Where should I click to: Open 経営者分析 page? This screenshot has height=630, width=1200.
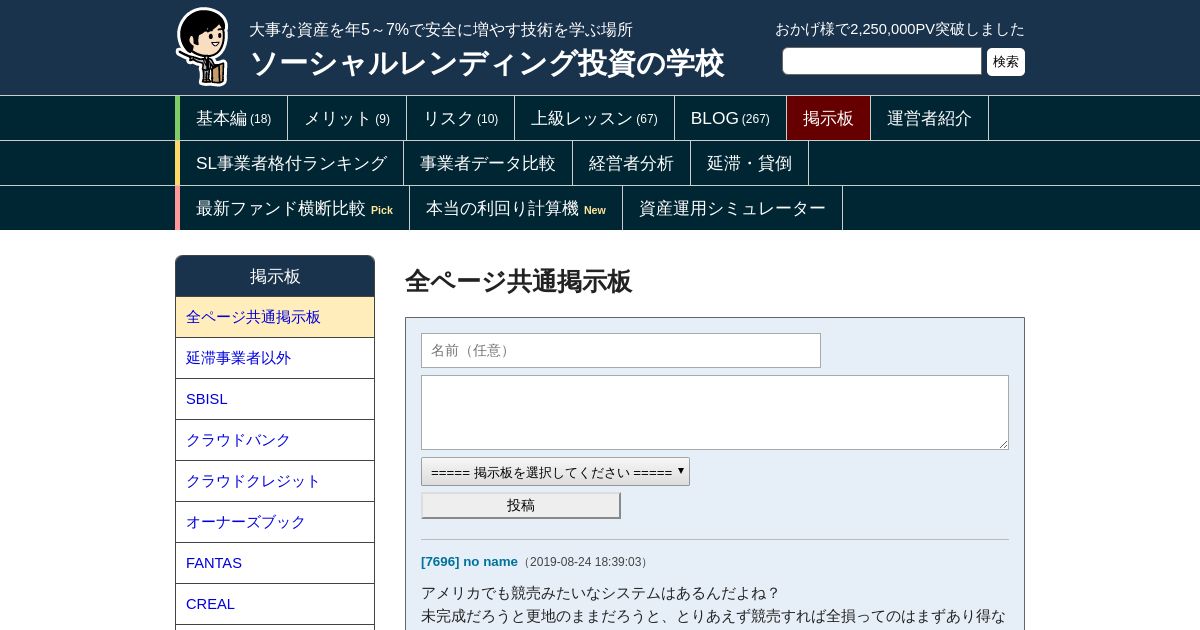tap(631, 163)
